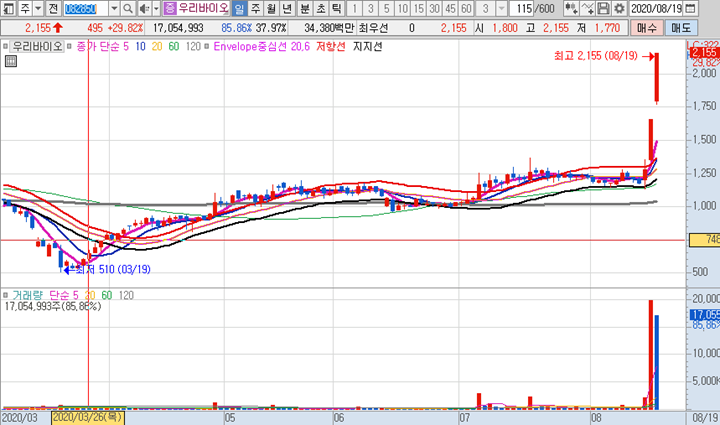
Task: Select the 틱 tick chart tab
Action: click(337, 8)
